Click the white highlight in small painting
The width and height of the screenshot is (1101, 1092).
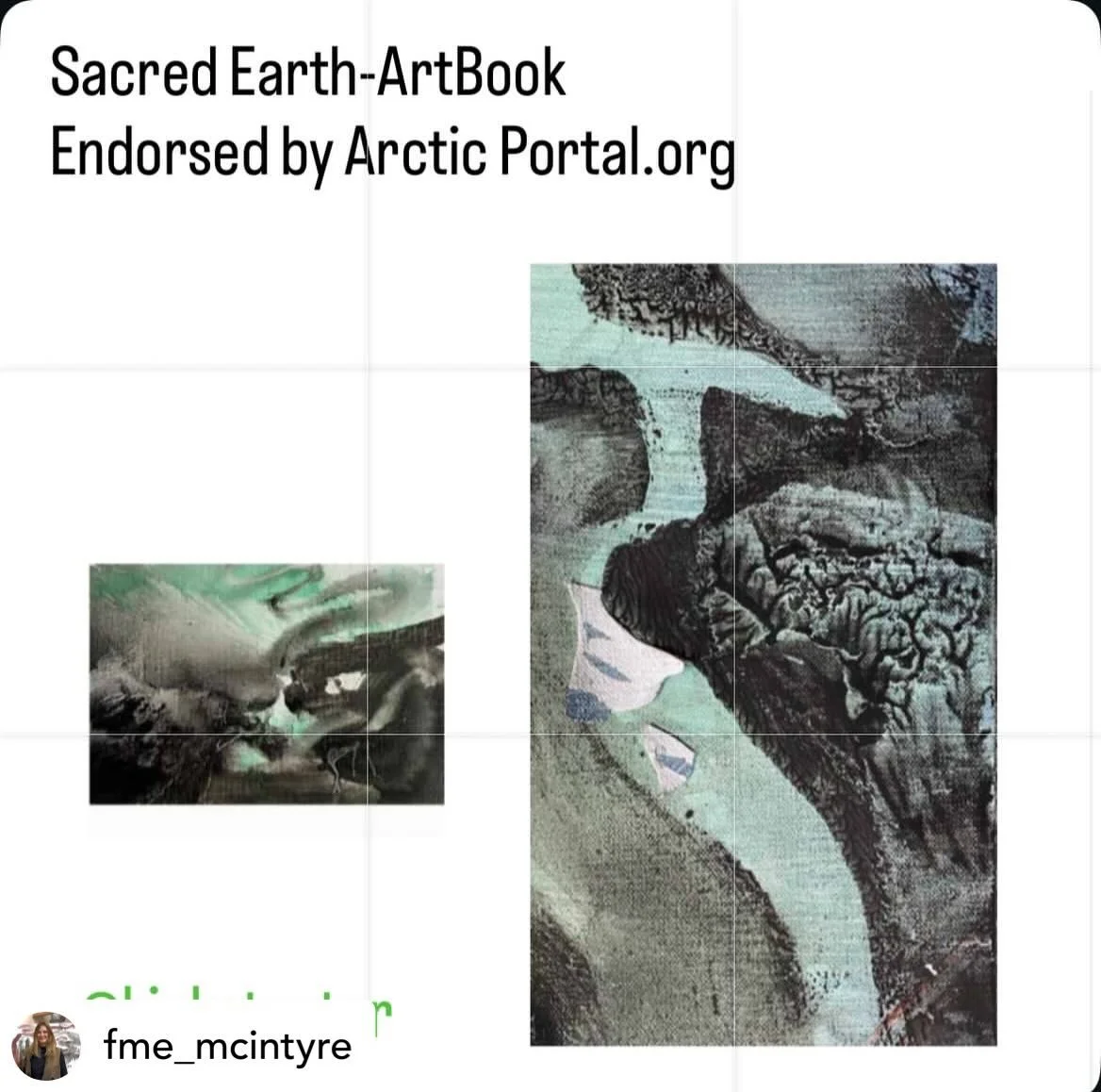tap(344, 681)
